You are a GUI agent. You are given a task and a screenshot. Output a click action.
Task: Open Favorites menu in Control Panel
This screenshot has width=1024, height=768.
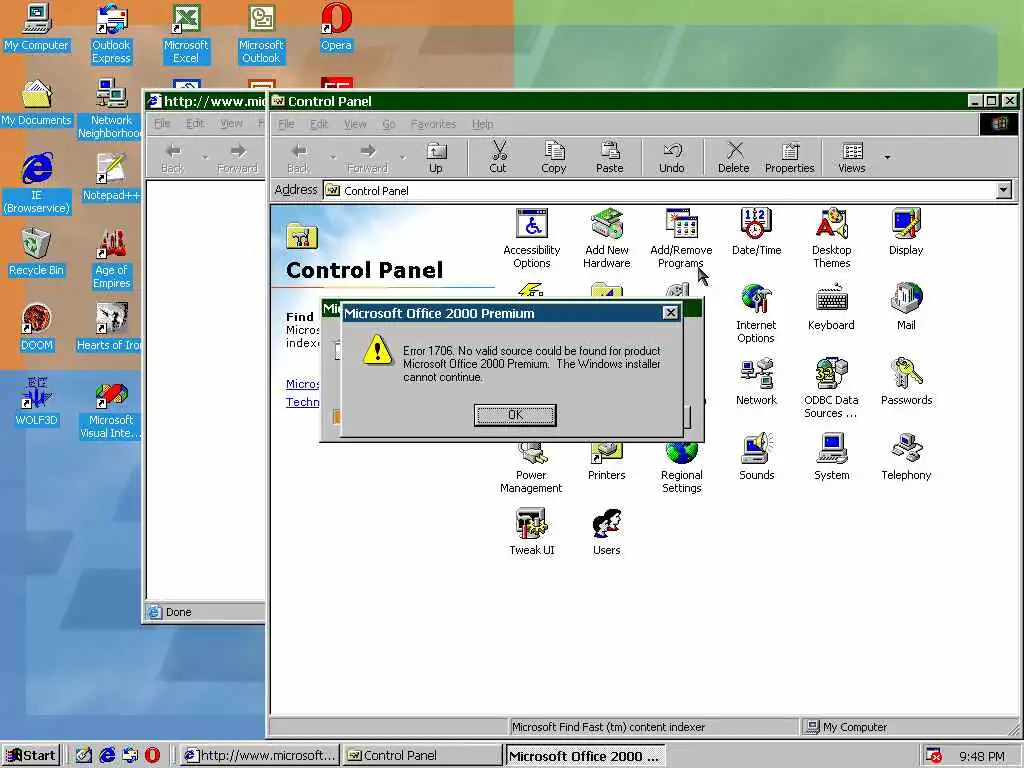tap(433, 124)
